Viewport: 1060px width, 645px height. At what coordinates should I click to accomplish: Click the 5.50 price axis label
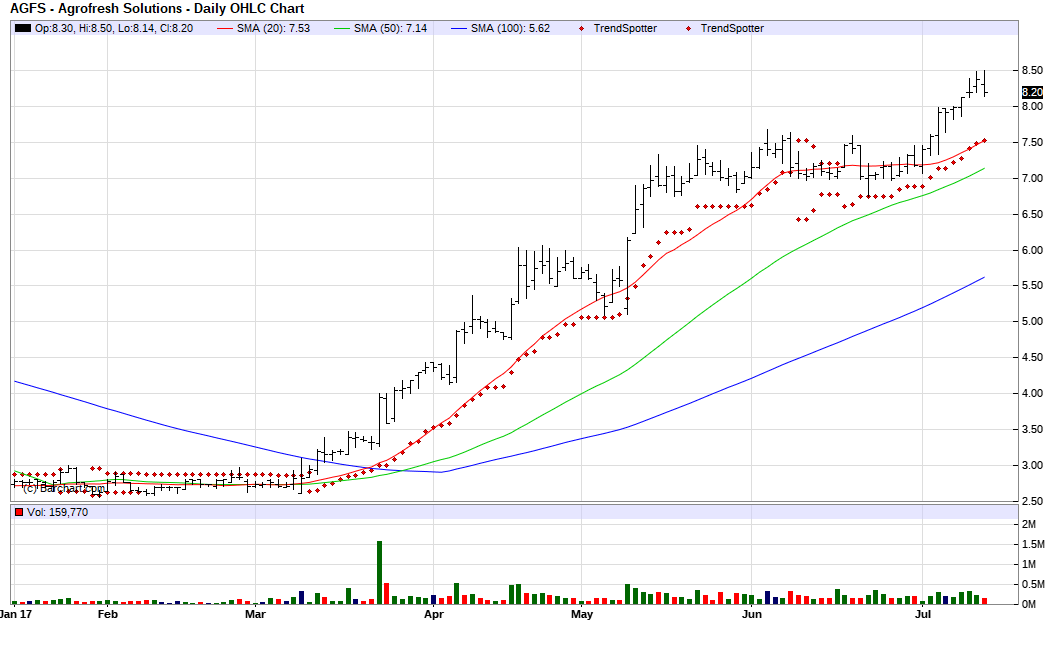[1032, 286]
